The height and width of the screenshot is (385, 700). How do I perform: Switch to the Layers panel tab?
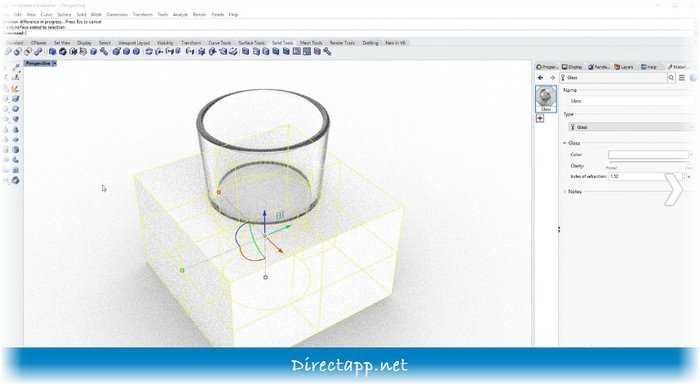pyautogui.click(x=624, y=67)
